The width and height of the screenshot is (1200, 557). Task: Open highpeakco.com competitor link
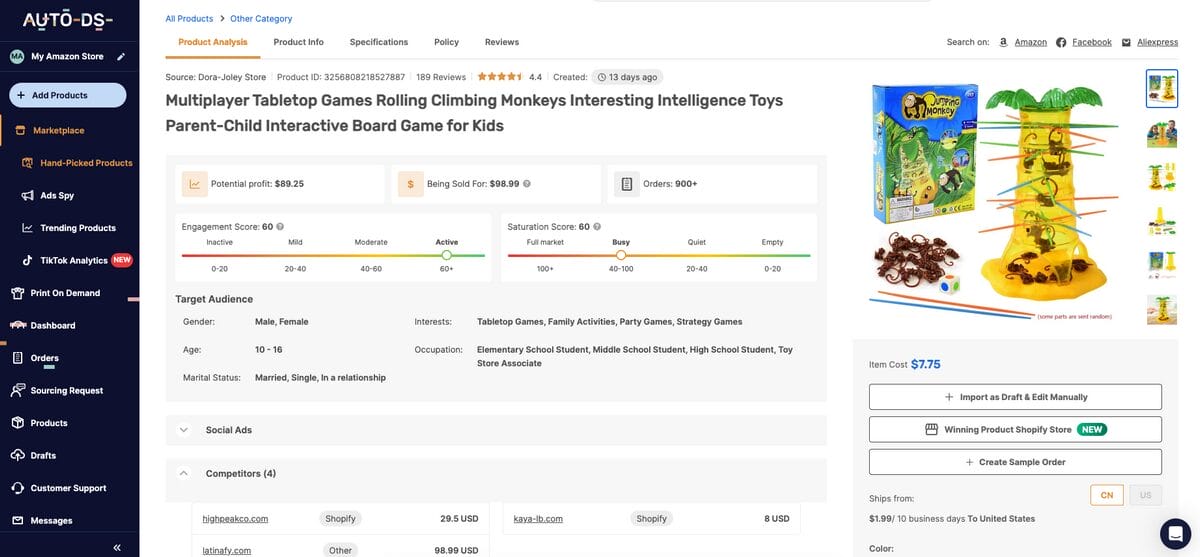(x=235, y=519)
